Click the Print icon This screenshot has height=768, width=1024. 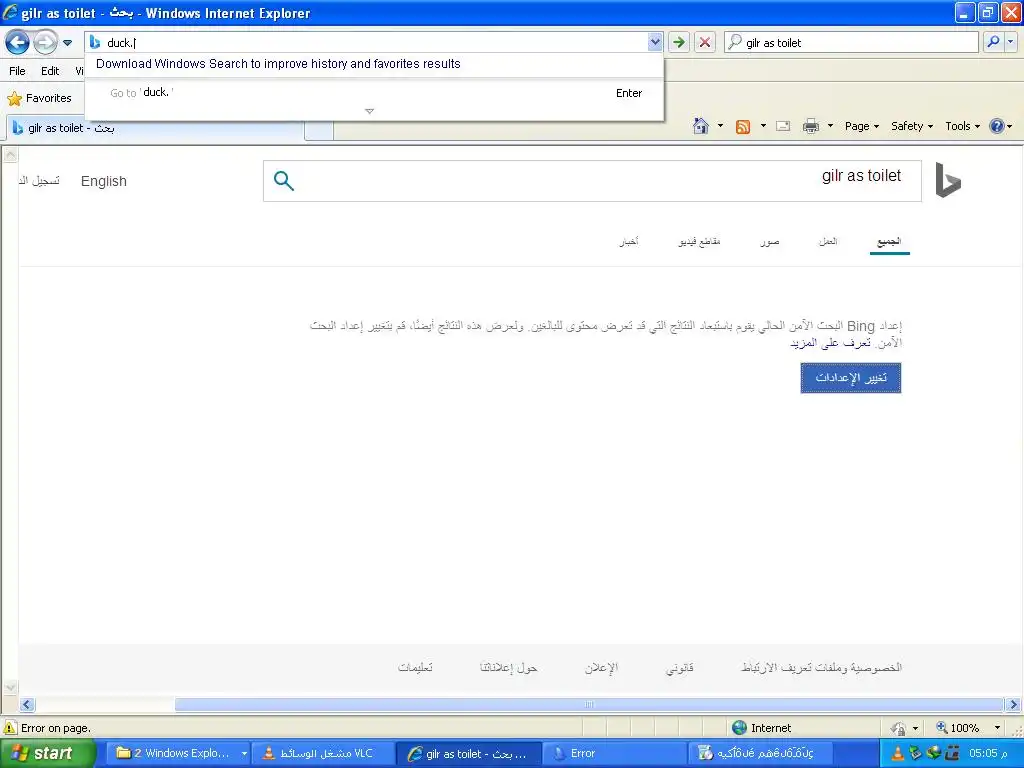point(810,127)
